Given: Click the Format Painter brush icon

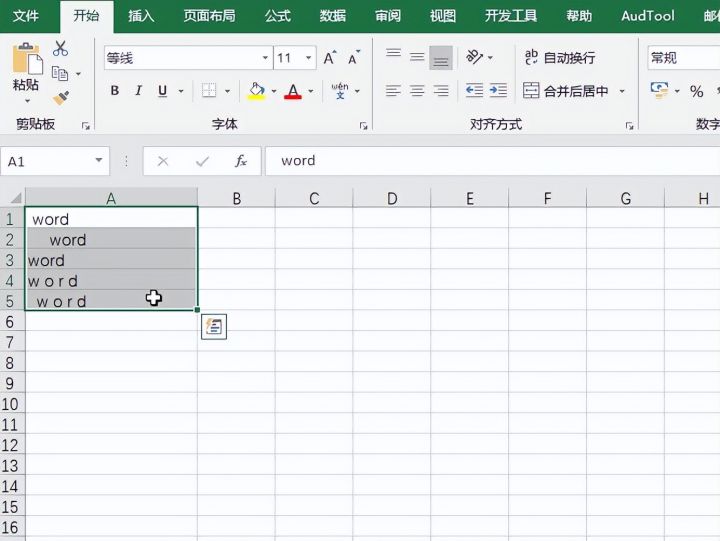Looking at the screenshot, I should point(61,98).
